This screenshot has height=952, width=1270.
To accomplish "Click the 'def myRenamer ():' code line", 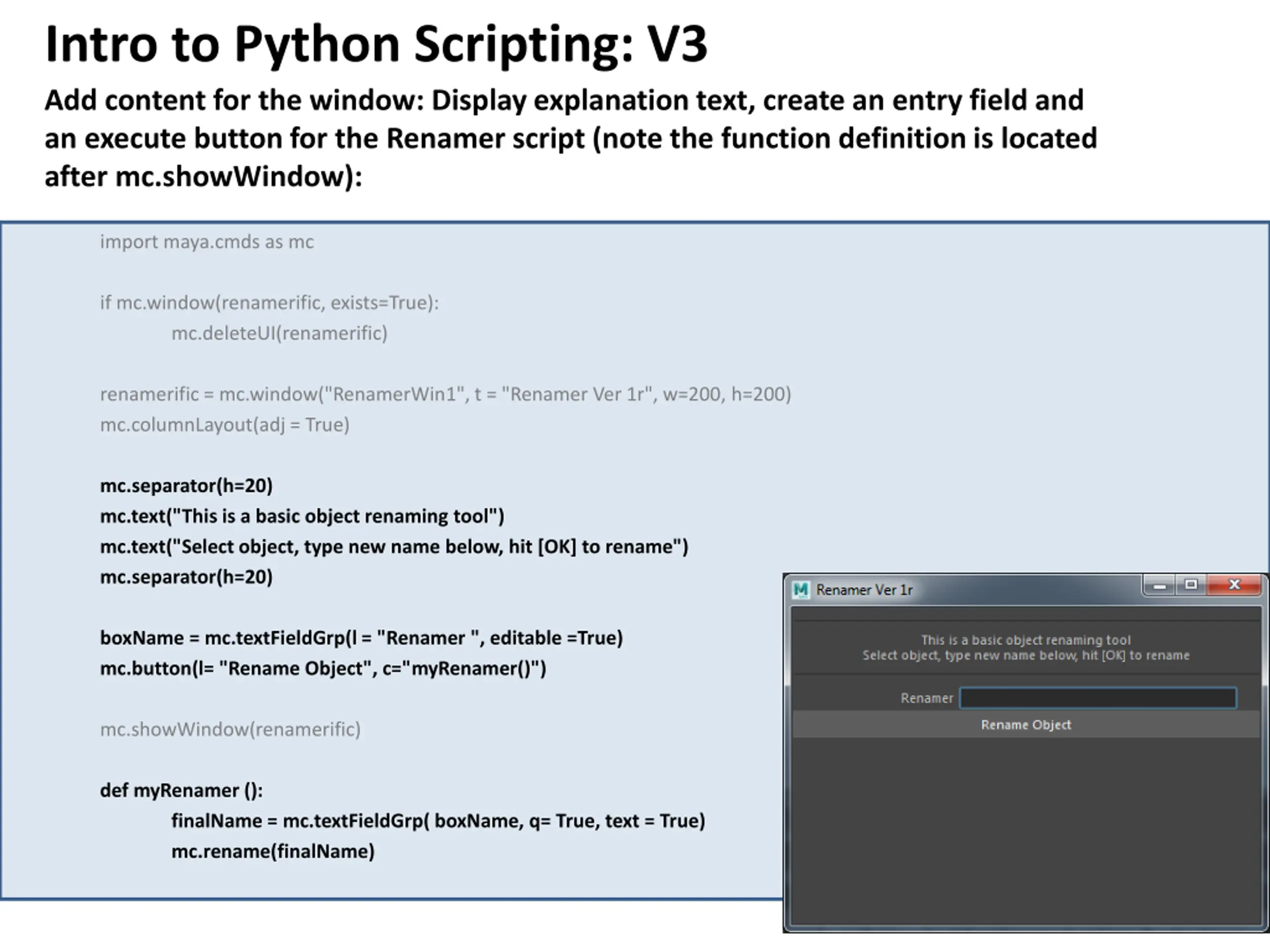I will [182, 790].
